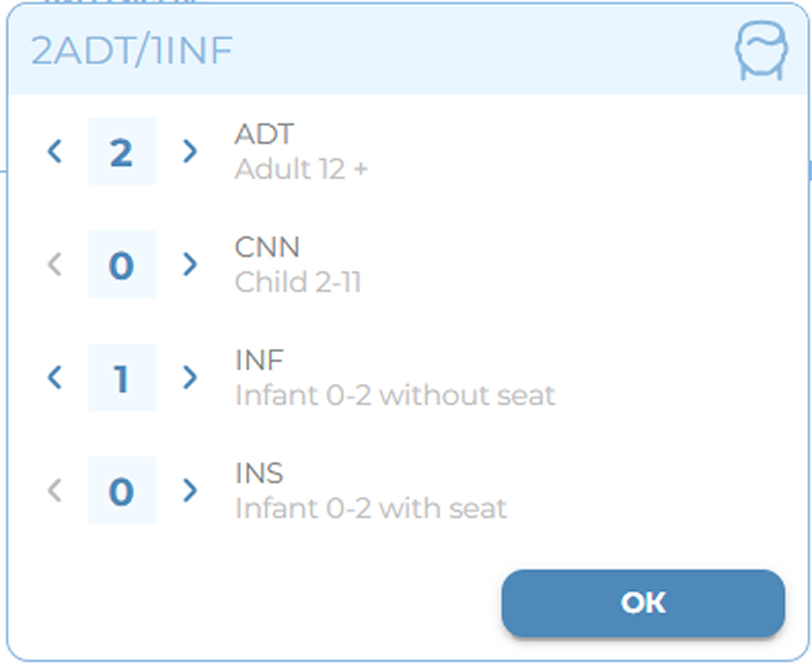Decrease the ADT adult count
This screenshot has height=666, width=812.
(x=55, y=152)
